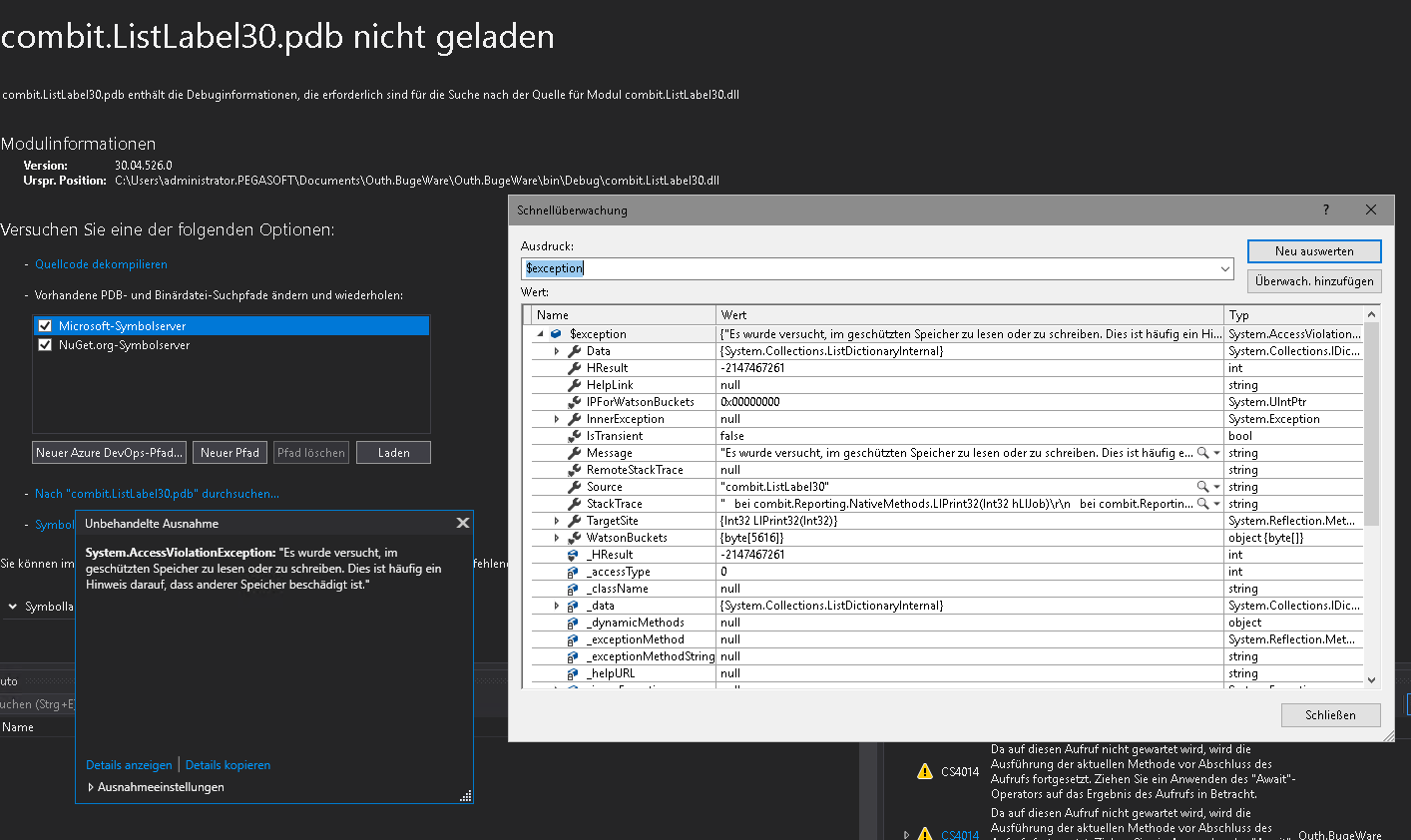The width and height of the screenshot is (1411, 840).
Task: Click the field icon beside _exceptionMethodString
Action: [573, 656]
